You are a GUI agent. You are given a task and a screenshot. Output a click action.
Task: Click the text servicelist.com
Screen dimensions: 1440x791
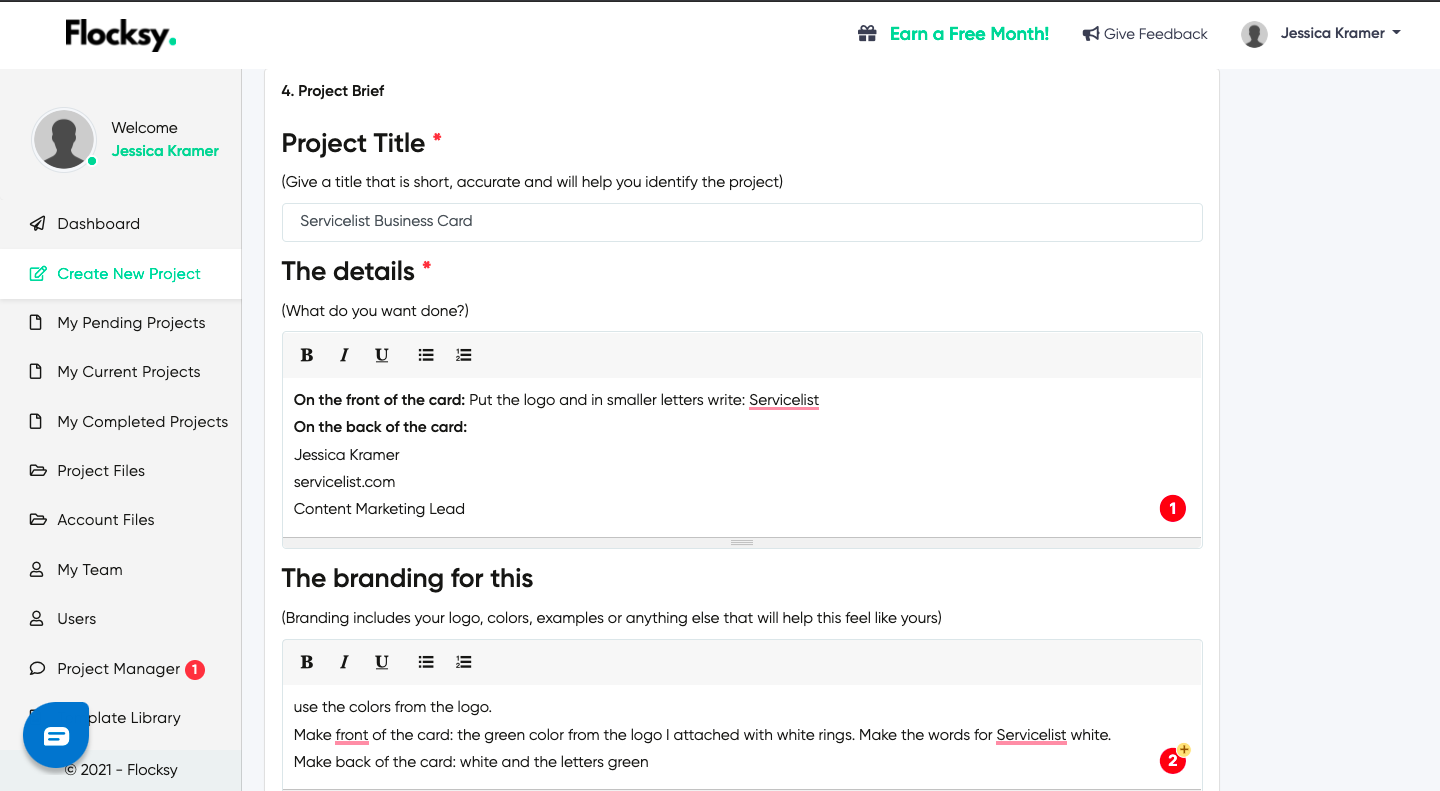(x=344, y=482)
